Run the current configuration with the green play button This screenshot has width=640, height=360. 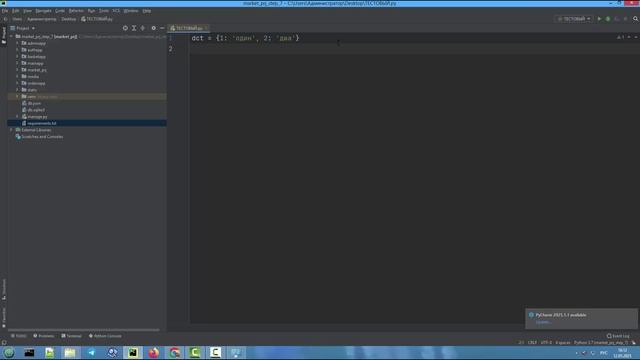(x=599, y=19)
